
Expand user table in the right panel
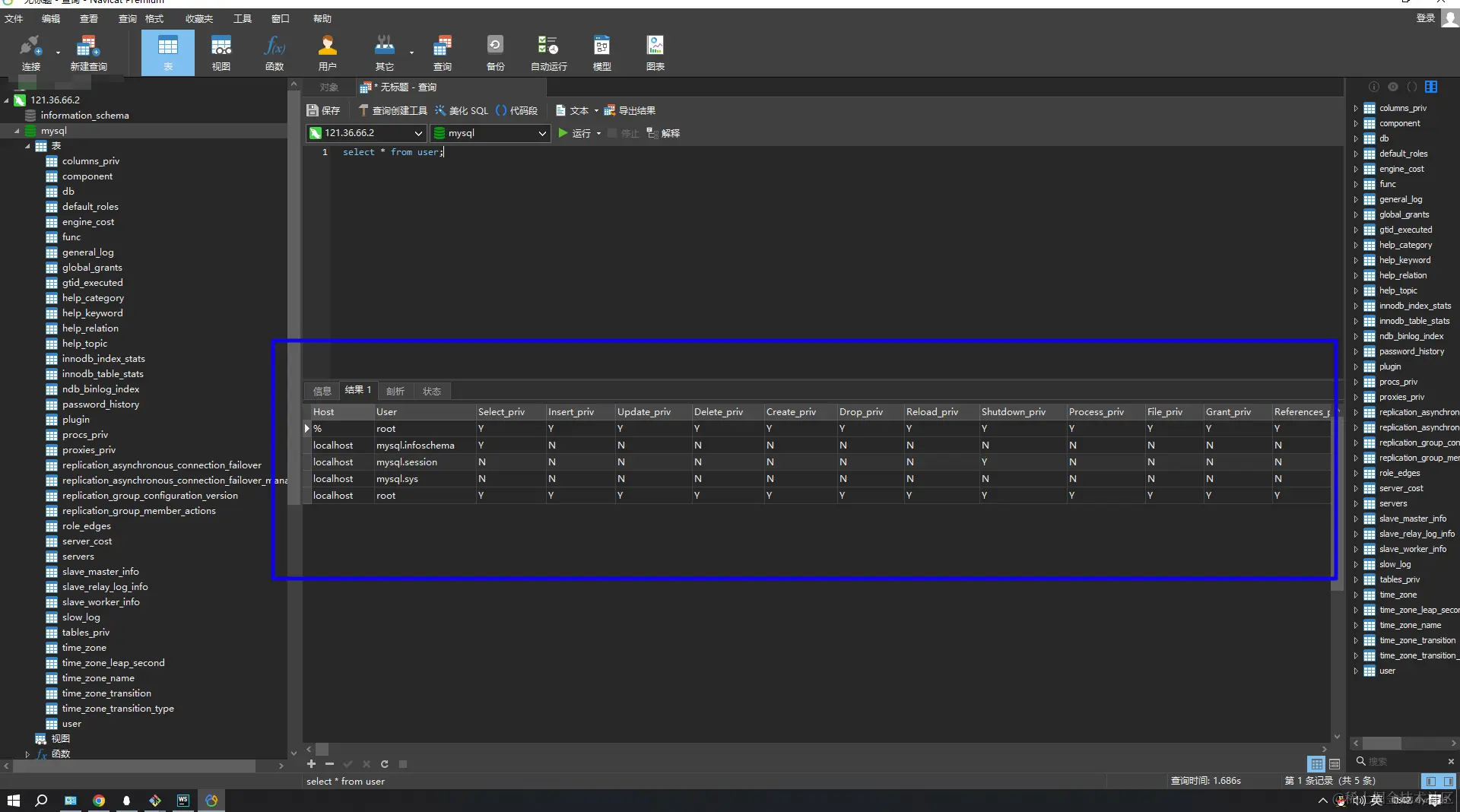(1356, 671)
